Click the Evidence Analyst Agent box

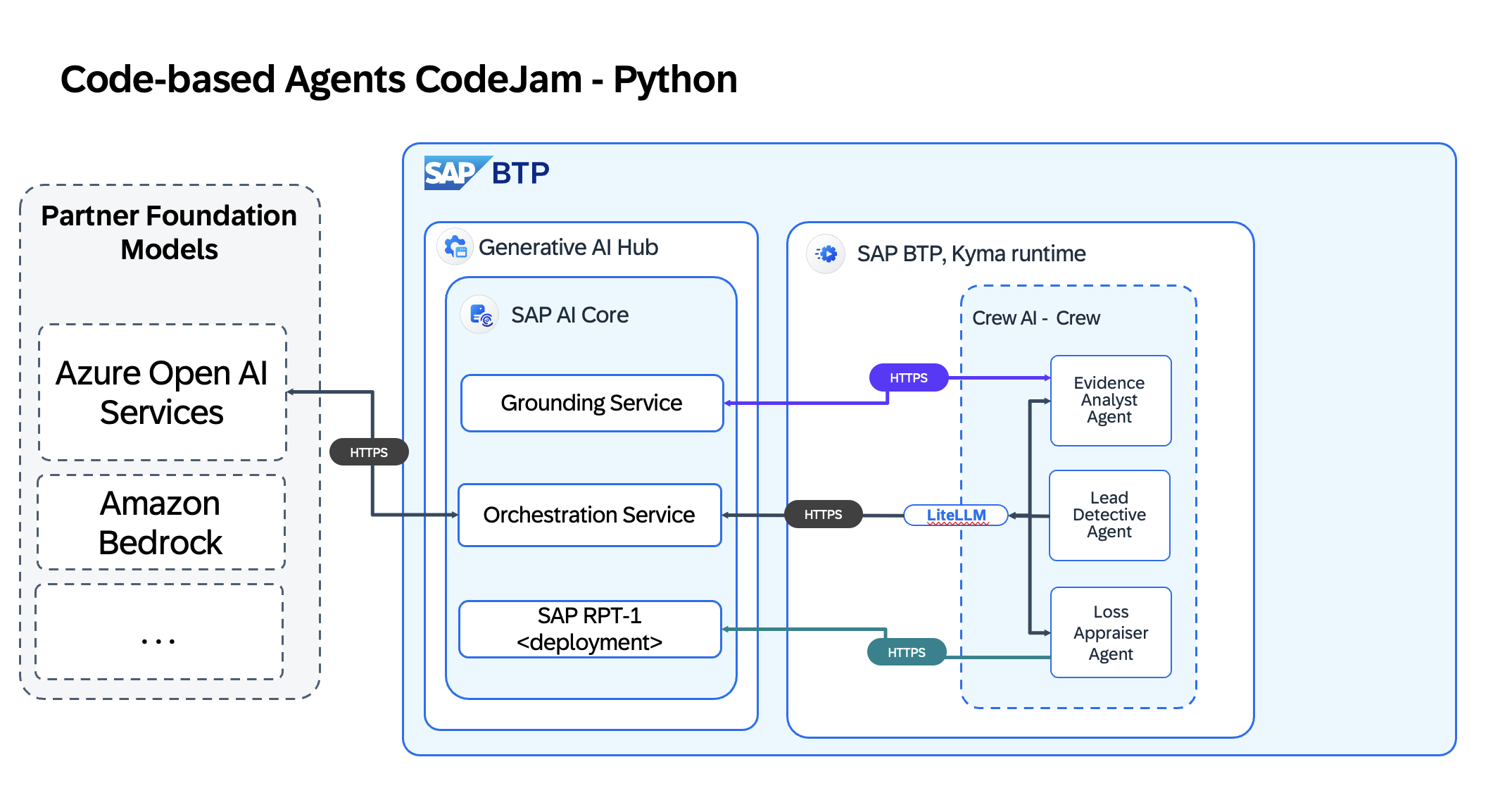click(1110, 400)
